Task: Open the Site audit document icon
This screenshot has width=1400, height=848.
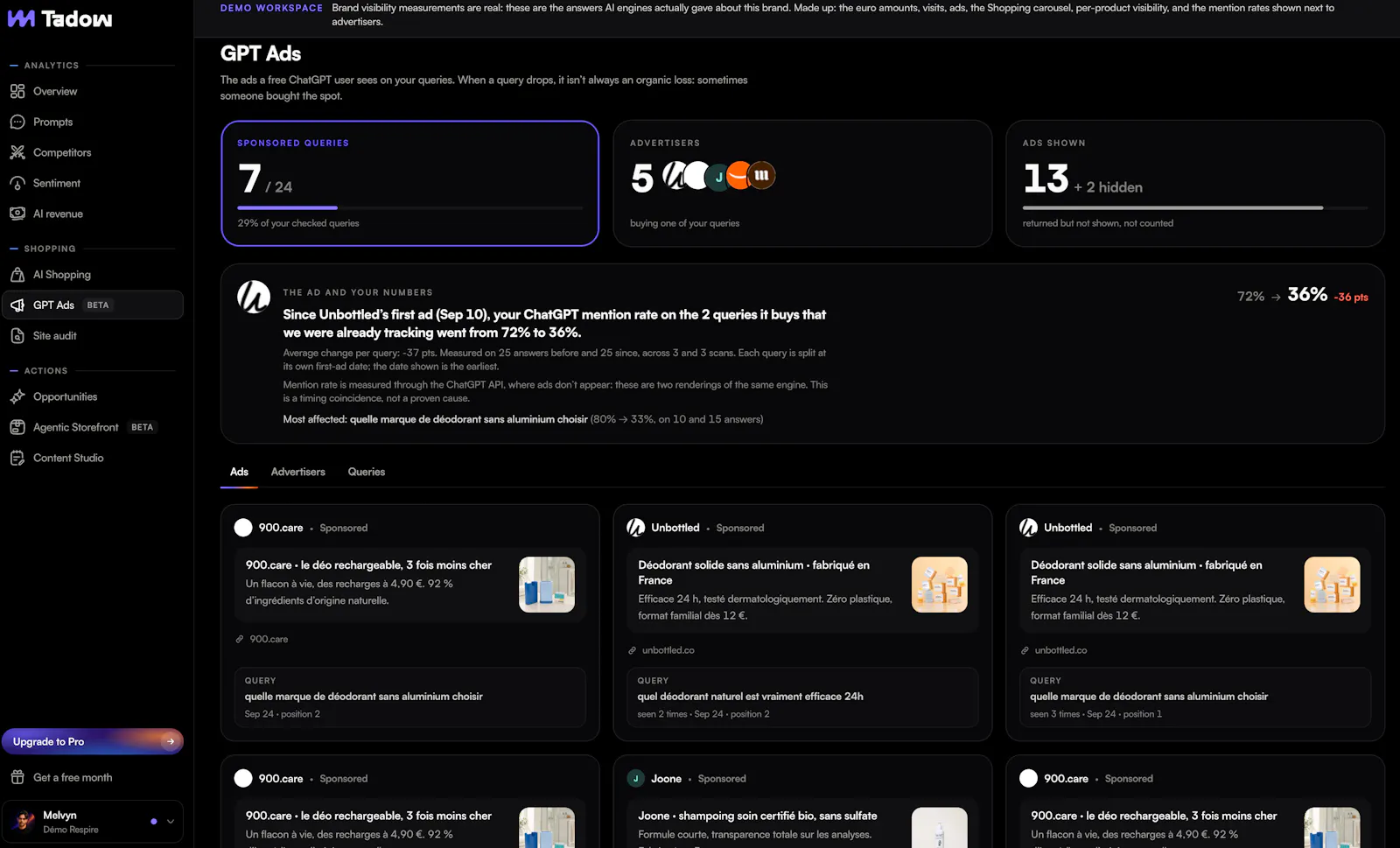Action: pyautogui.click(x=17, y=336)
